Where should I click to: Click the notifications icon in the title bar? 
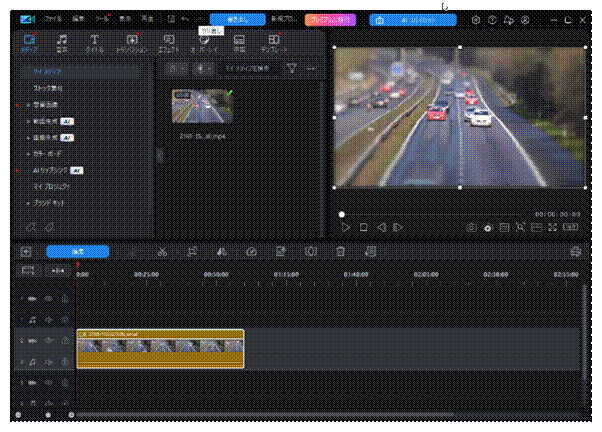[509, 20]
